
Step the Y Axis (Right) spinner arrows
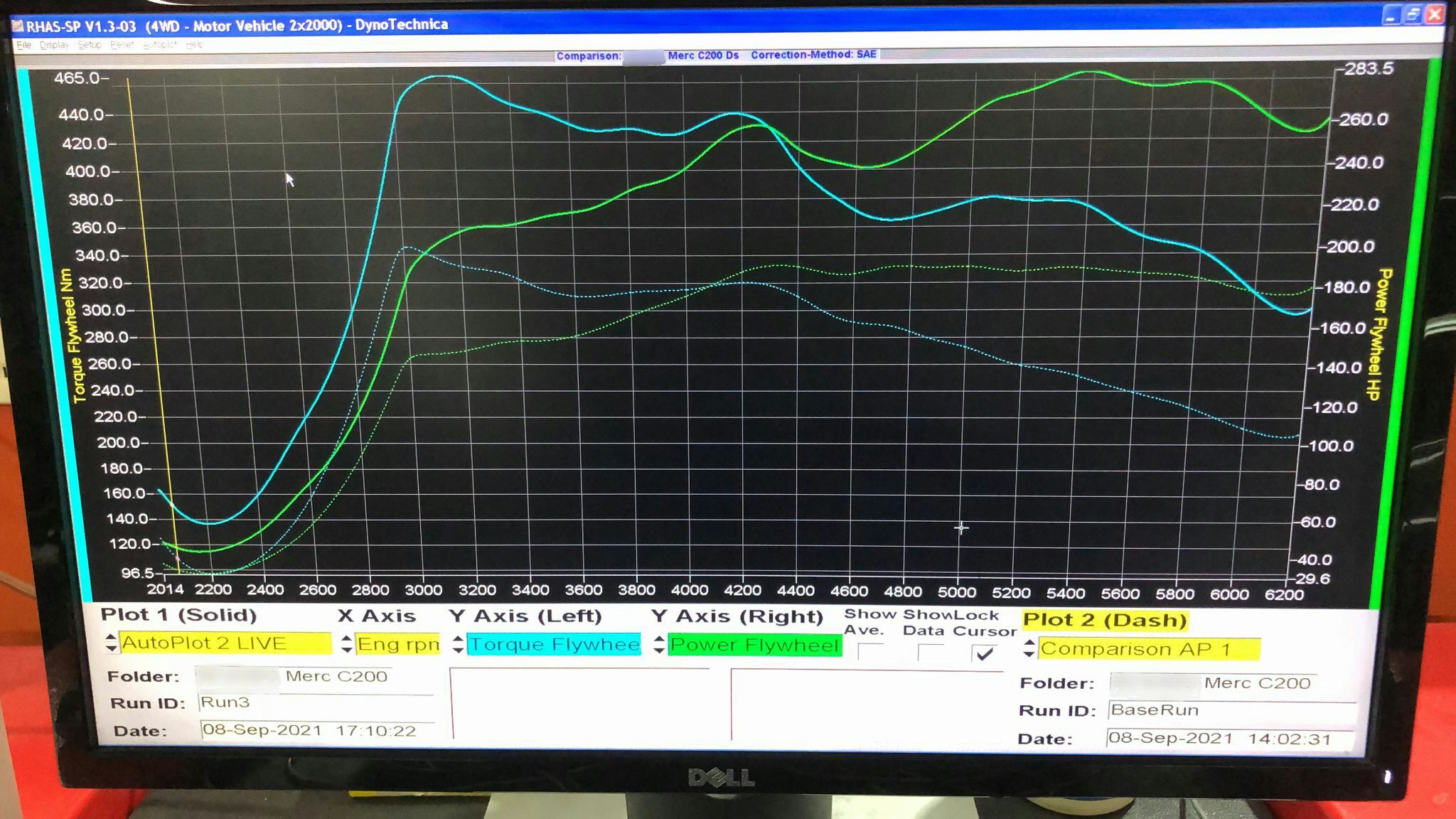659,645
